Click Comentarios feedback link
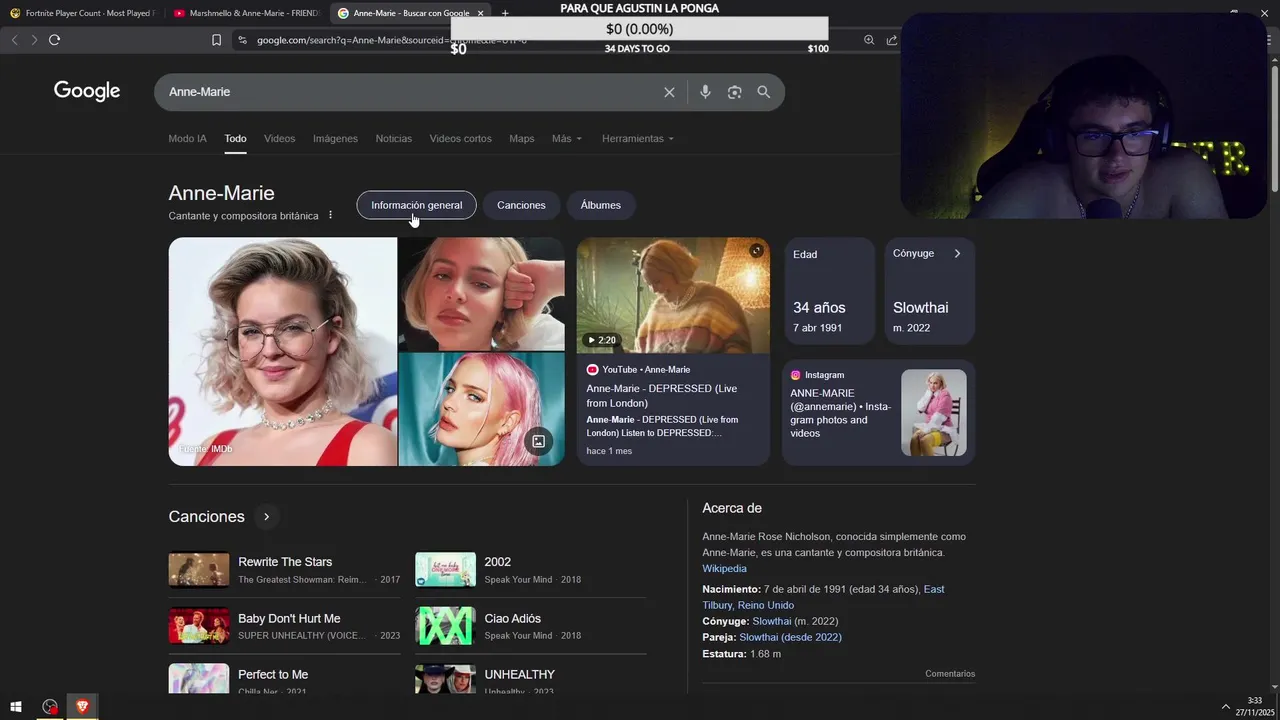This screenshot has width=1280, height=720. 950,674
